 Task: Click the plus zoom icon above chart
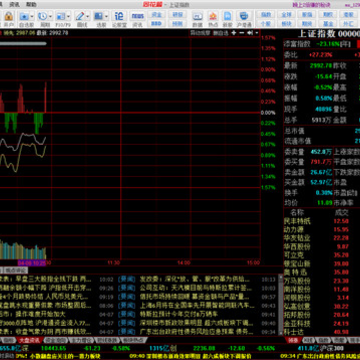point(234,33)
